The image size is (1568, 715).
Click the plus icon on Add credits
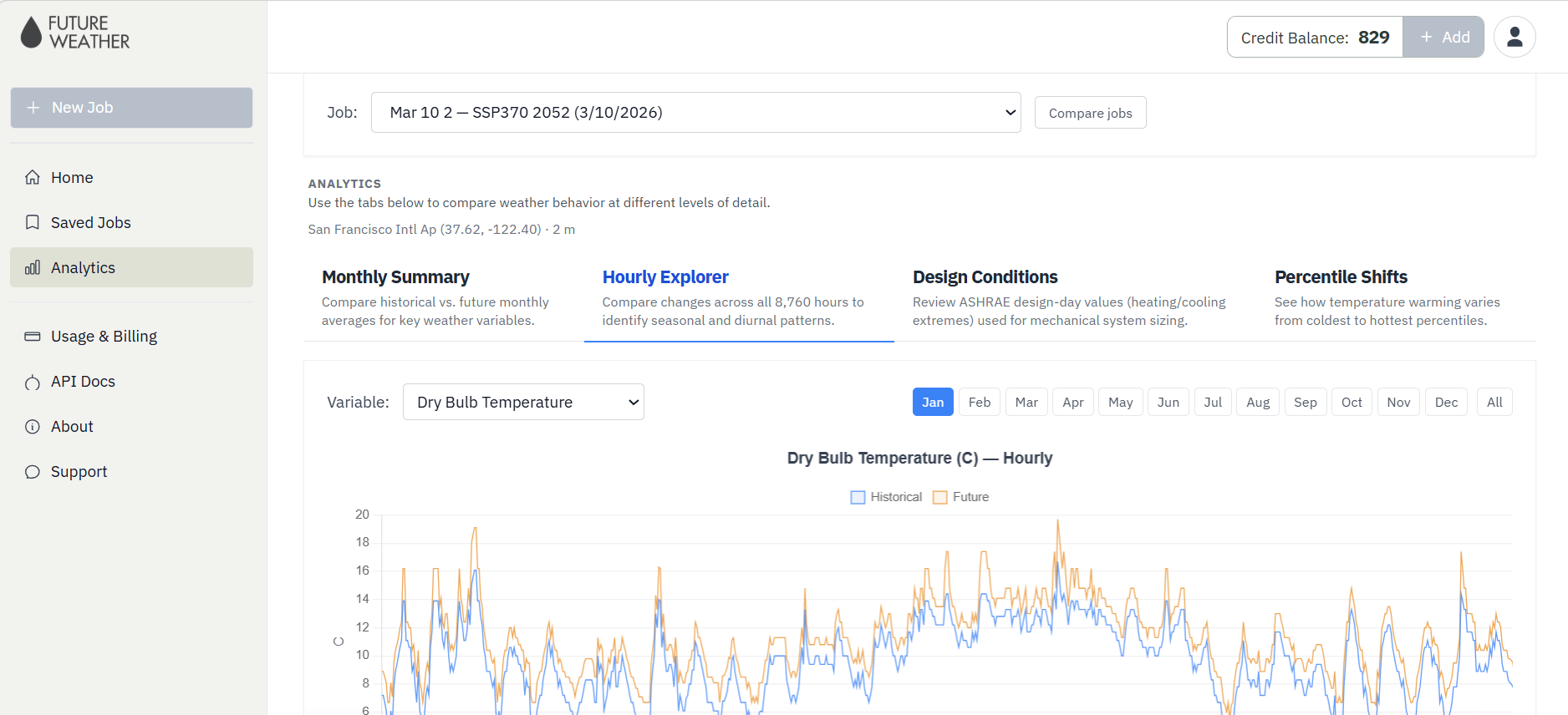(x=1427, y=37)
